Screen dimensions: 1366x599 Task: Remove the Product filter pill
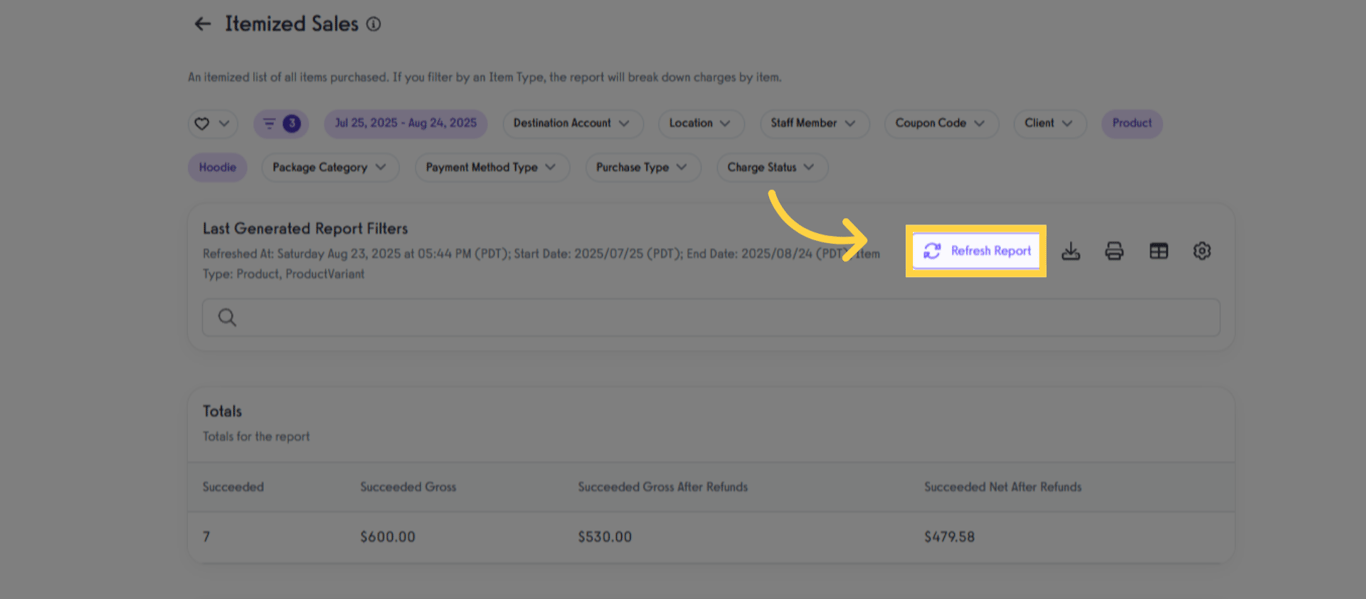tap(1131, 123)
